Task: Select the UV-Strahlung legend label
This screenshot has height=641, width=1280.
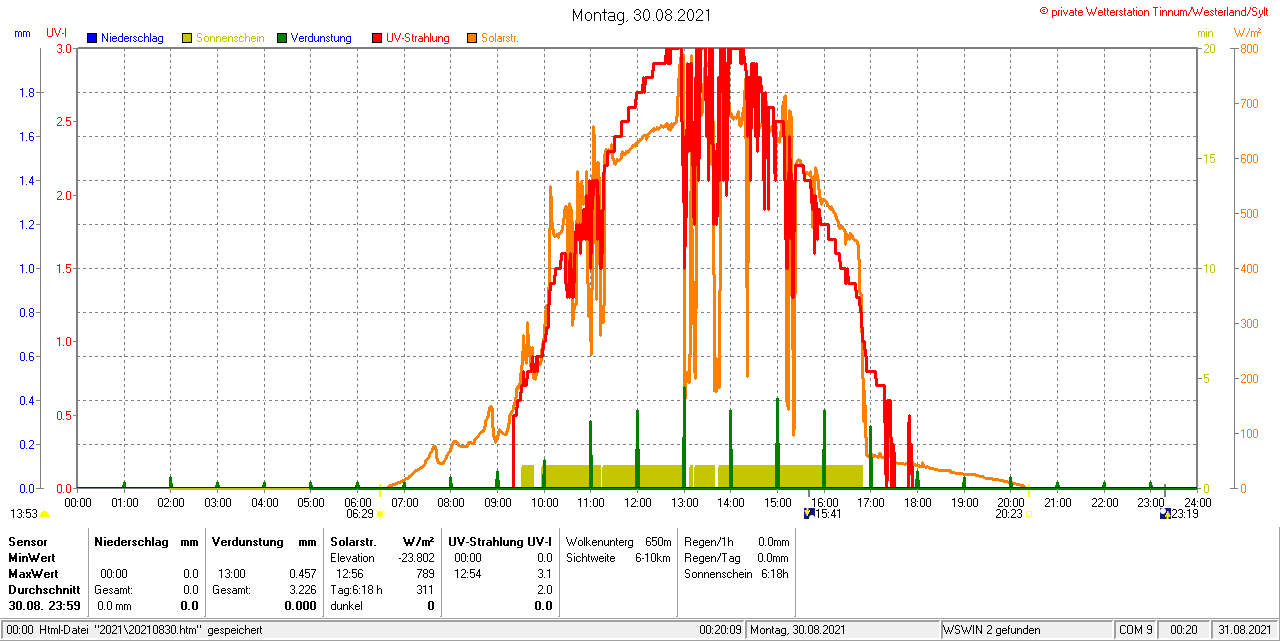Action: coord(418,38)
